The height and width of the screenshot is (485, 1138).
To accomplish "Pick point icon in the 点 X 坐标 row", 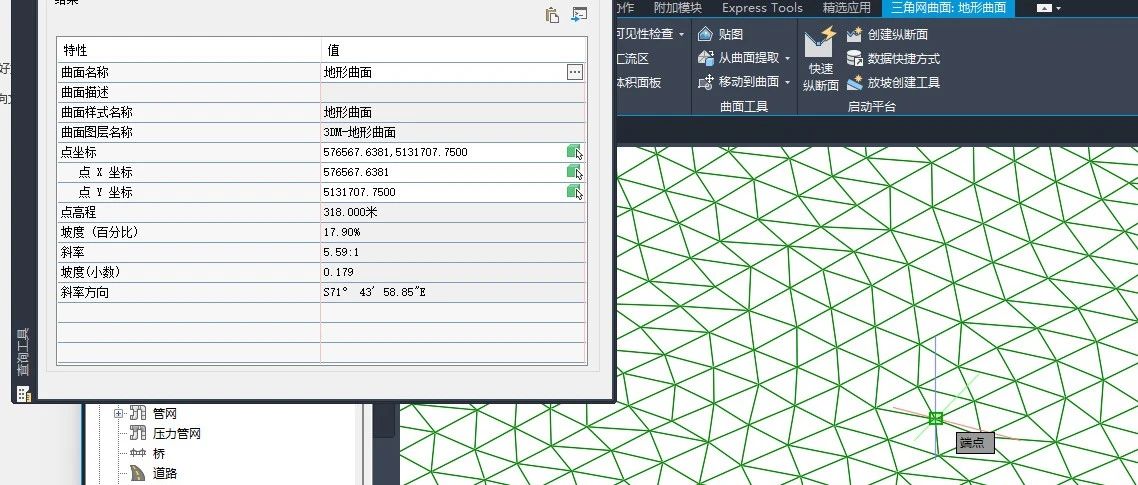I will tap(575, 172).
